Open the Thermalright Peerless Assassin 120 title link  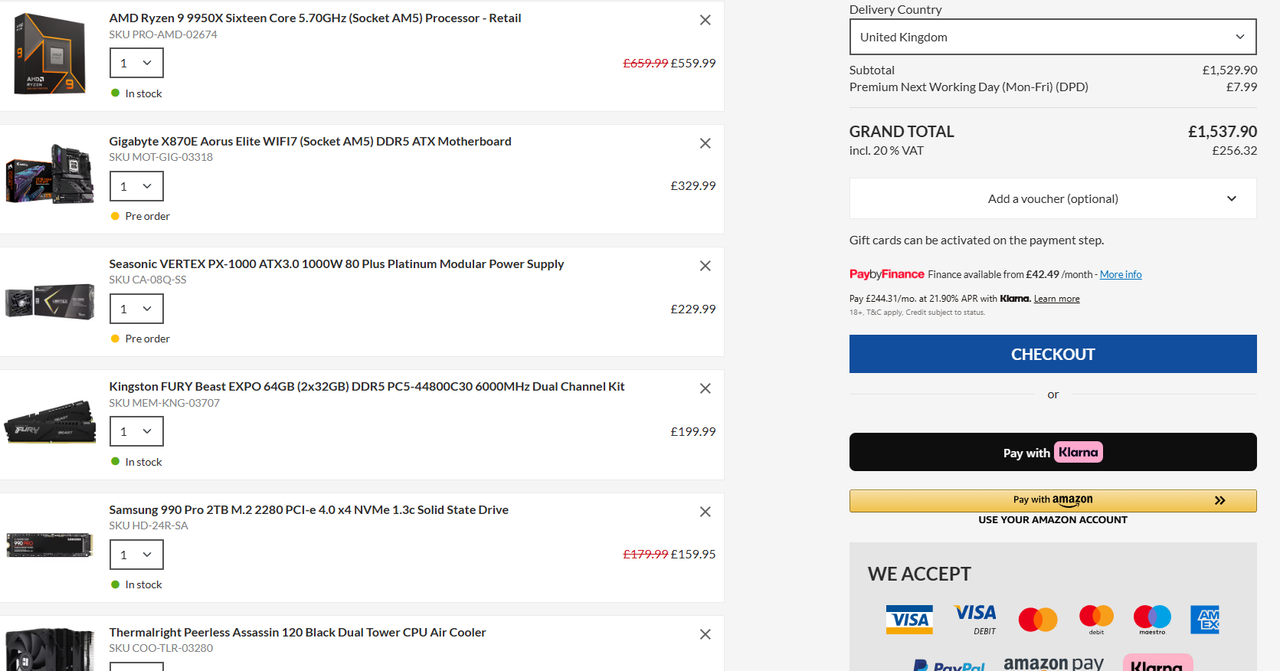coord(297,632)
